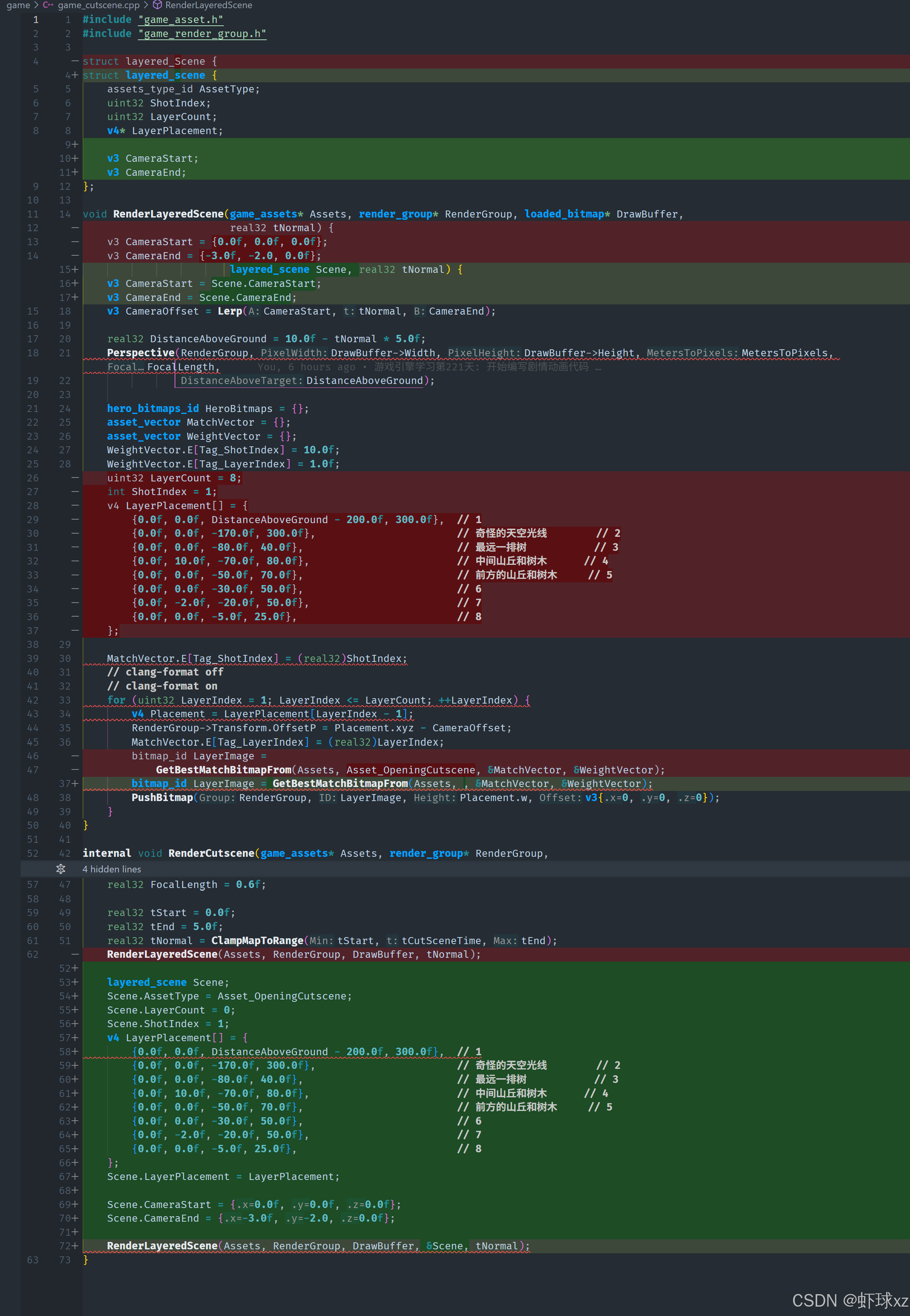Click the plus marker at added line 15
This screenshot has height=1316, width=910.
click(x=75, y=269)
